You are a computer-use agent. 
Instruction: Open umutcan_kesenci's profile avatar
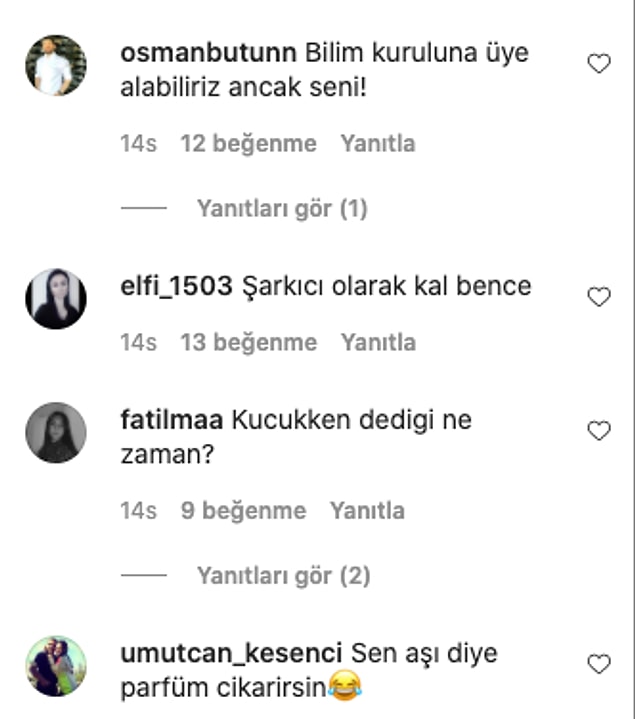pyautogui.click(x=56, y=666)
